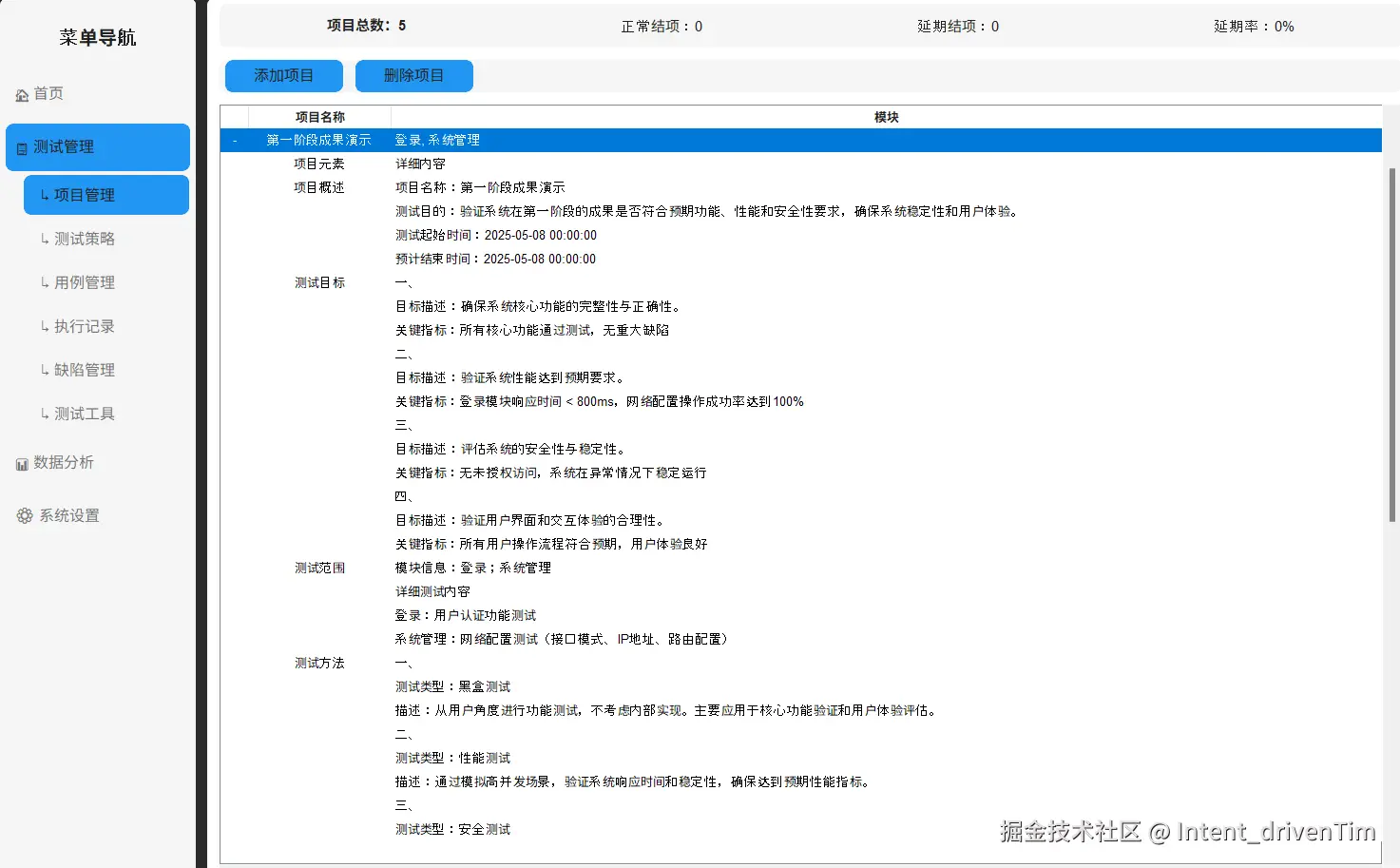1400x868 pixels.
Task: Click the home icon beside 首页
Action: tap(22, 95)
